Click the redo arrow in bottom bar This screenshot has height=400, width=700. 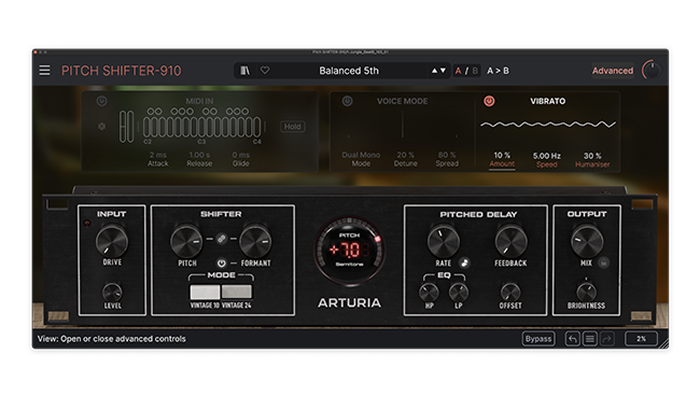click(607, 339)
